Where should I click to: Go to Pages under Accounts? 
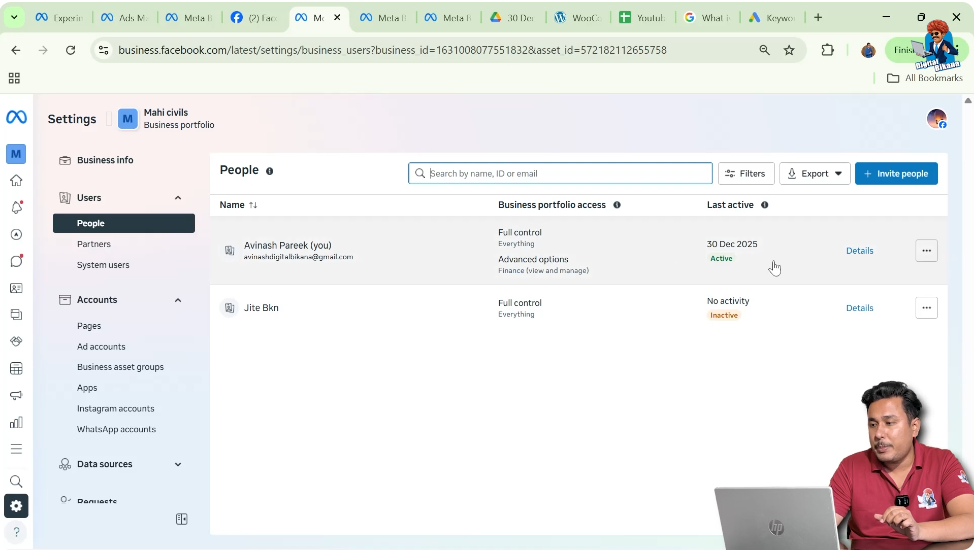(89, 326)
